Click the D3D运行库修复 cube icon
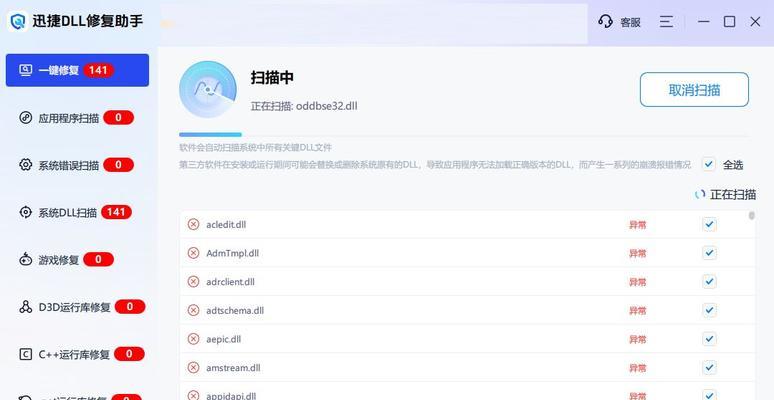Screen dimensions: 774x400 point(27,307)
